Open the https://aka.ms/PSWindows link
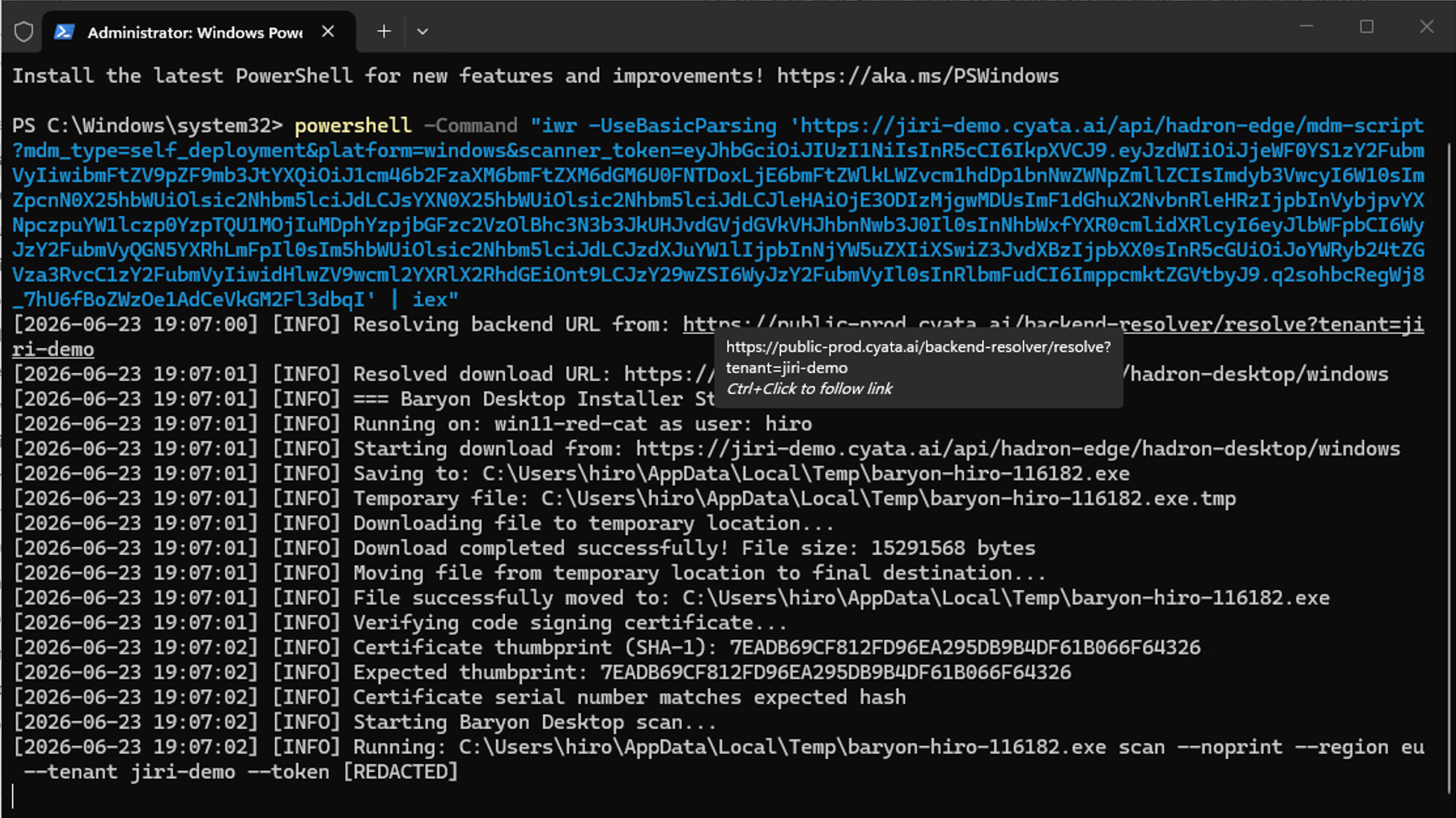Screen dimensions: 1456x818 [918, 76]
